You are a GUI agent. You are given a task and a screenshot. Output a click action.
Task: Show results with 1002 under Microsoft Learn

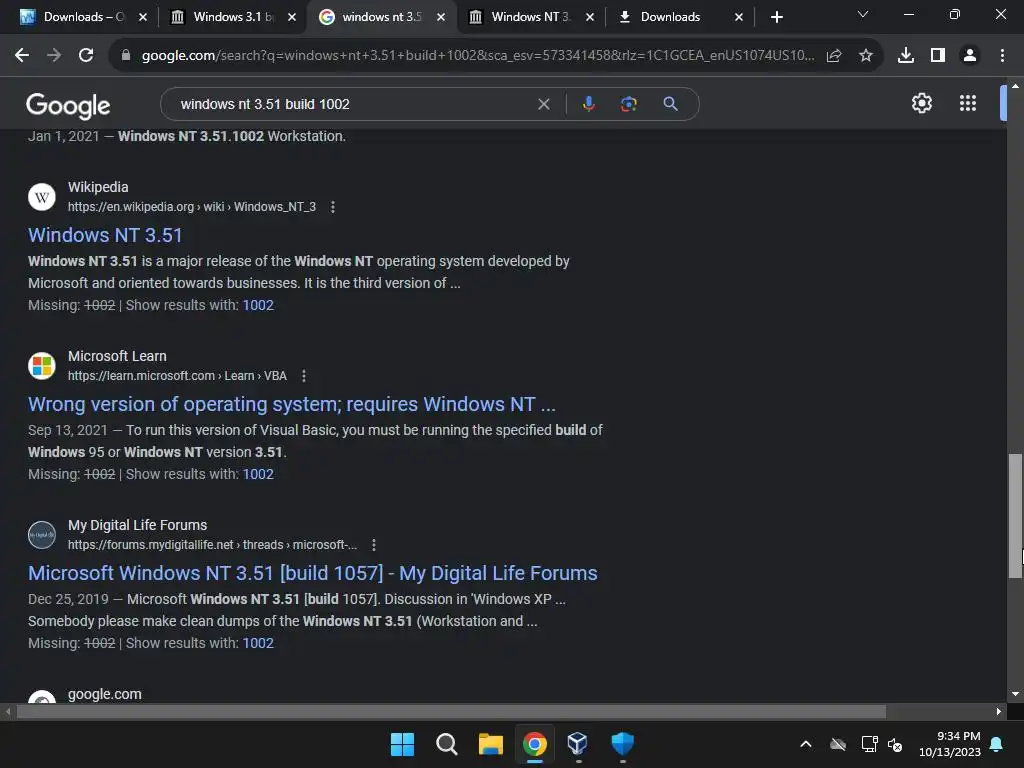[x=258, y=474]
